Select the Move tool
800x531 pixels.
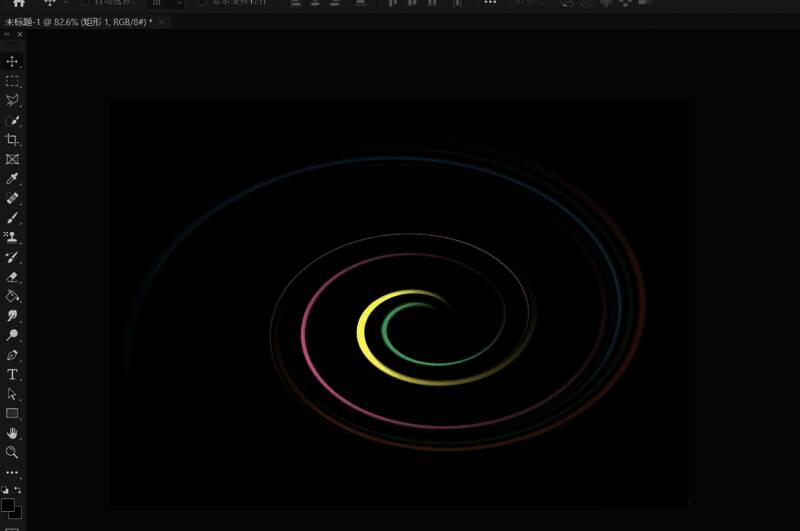click(12, 62)
